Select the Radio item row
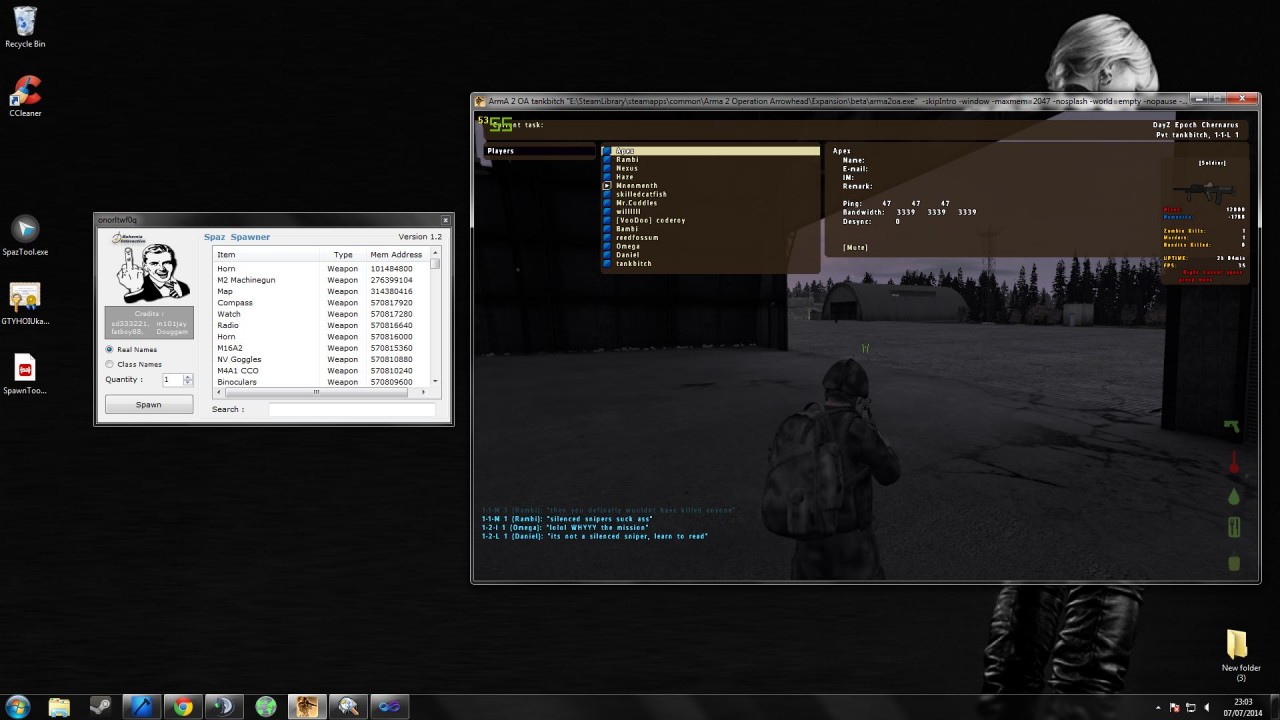 [x=322, y=325]
